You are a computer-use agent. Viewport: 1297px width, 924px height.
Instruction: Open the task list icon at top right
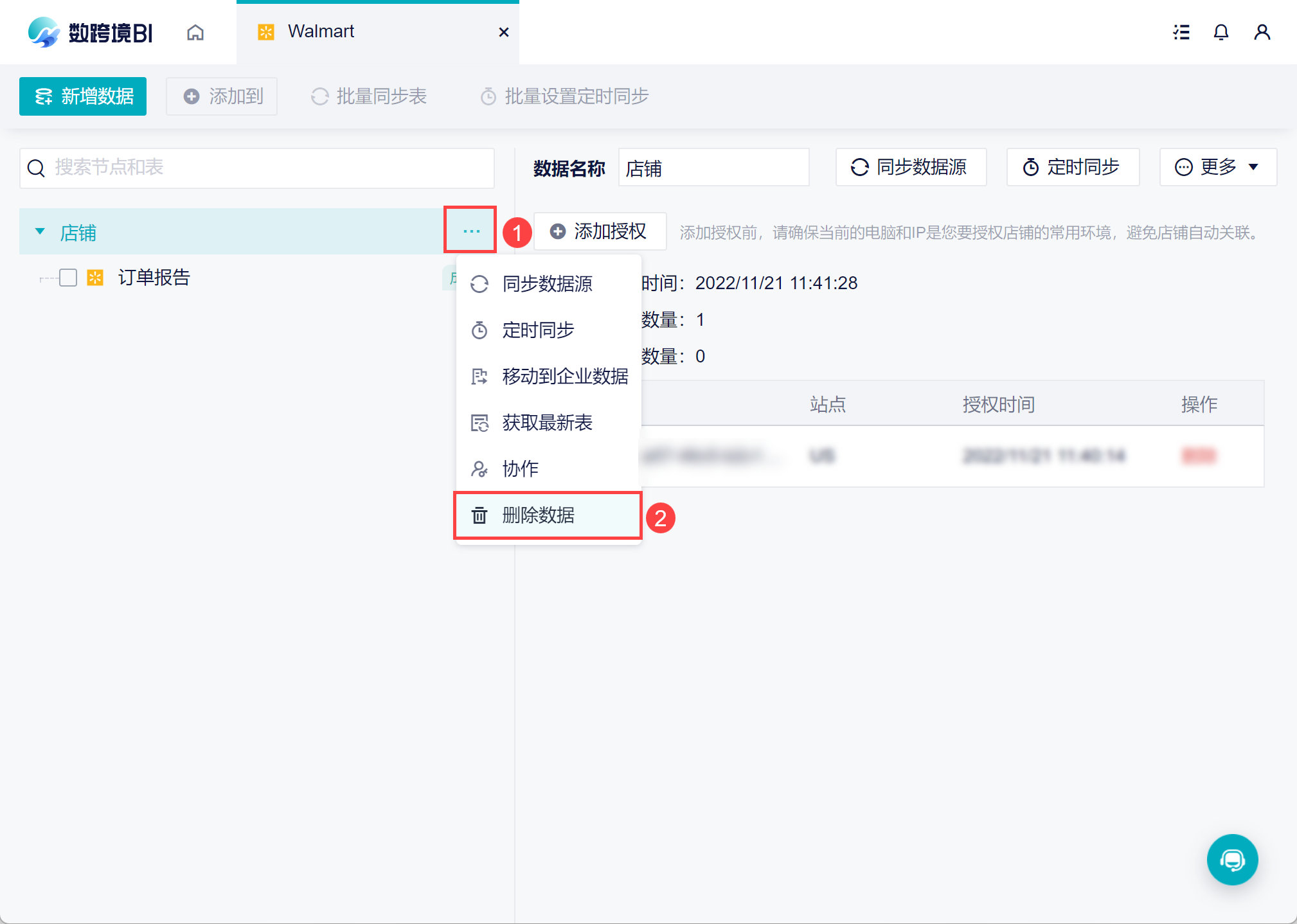click(x=1181, y=32)
